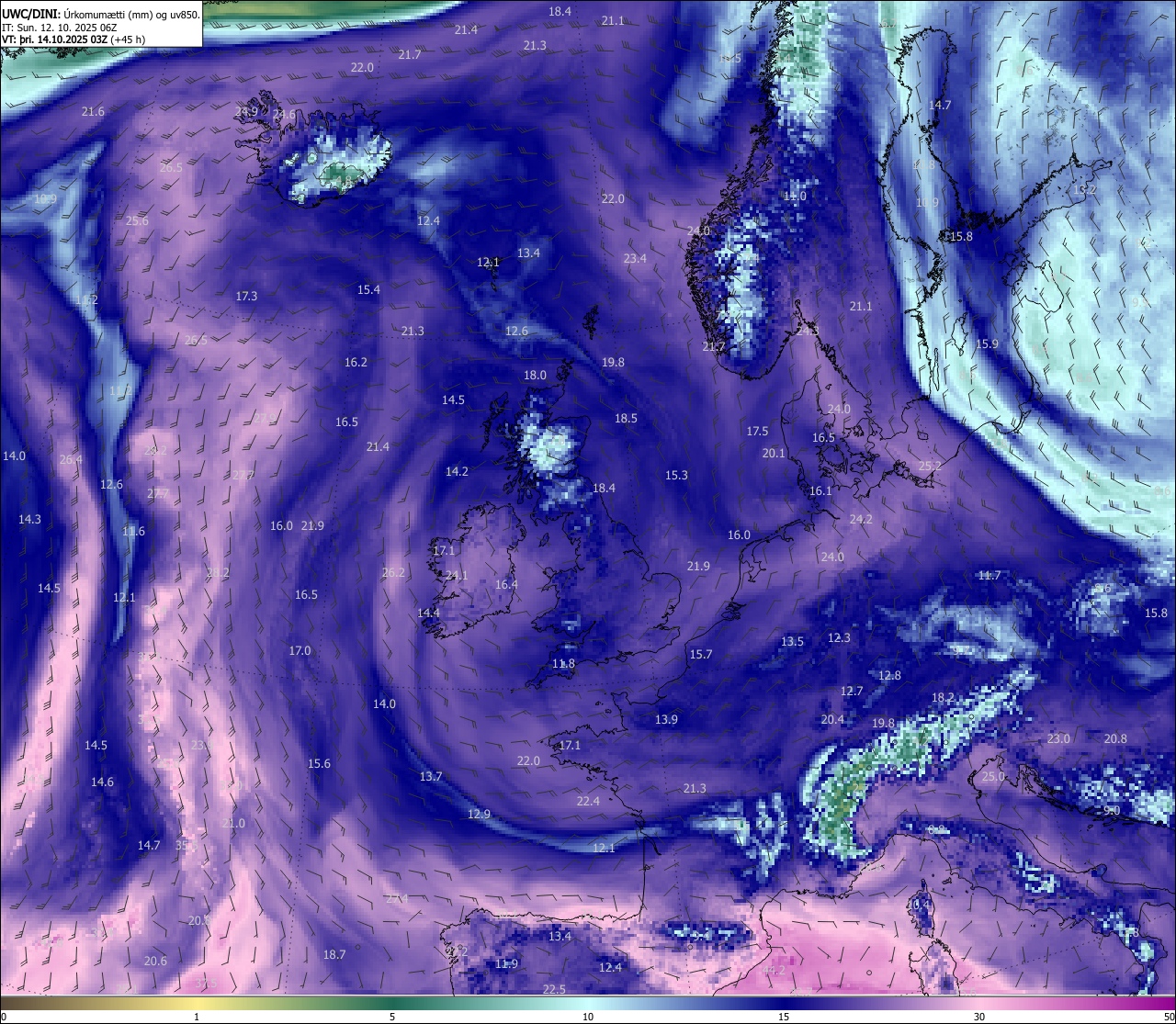Viewport: 1176px width, 1024px height.
Task: Click the map value '25.6'
Action: (x=137, y=221)
